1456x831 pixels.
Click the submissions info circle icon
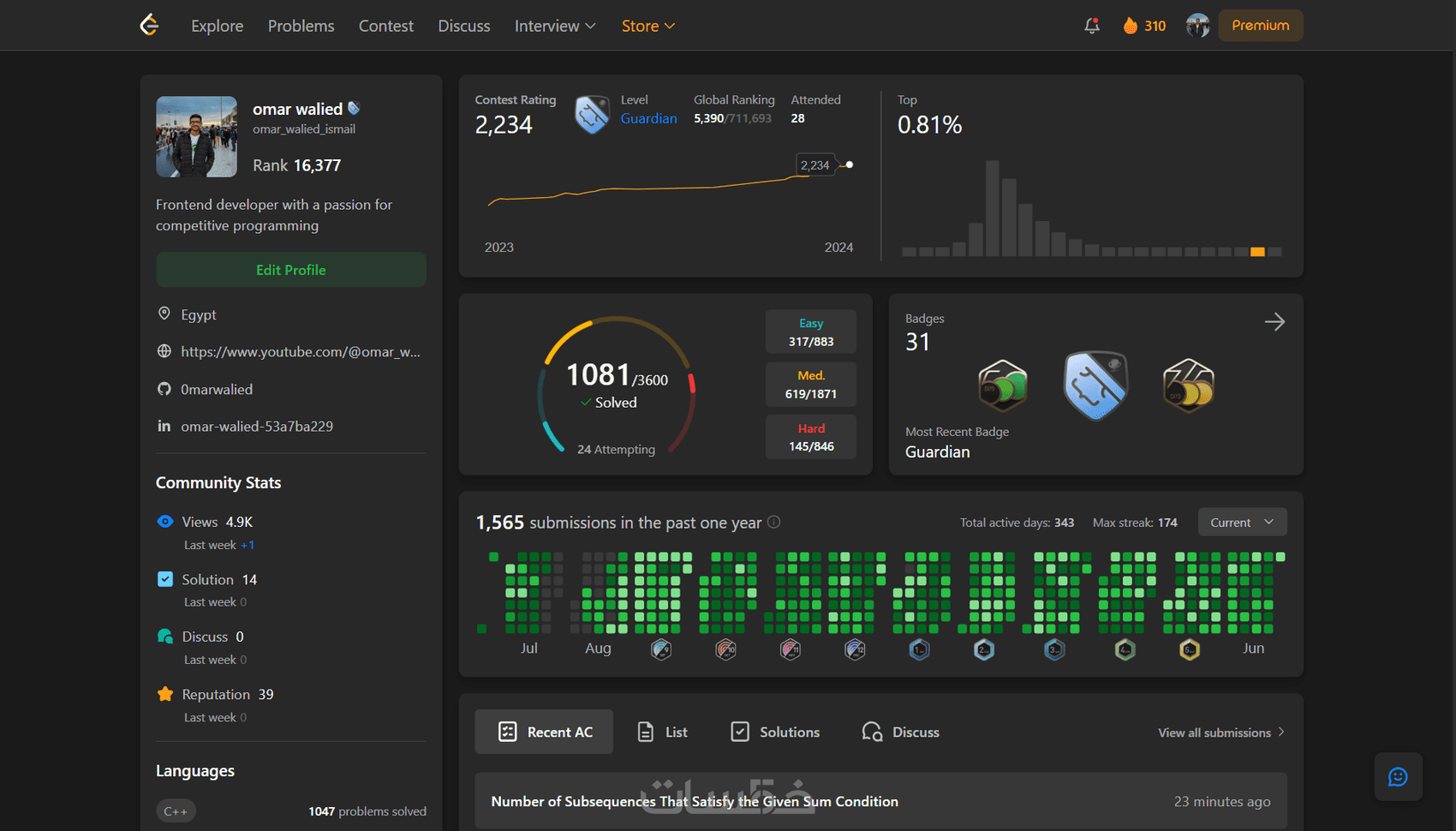[773, 522]
